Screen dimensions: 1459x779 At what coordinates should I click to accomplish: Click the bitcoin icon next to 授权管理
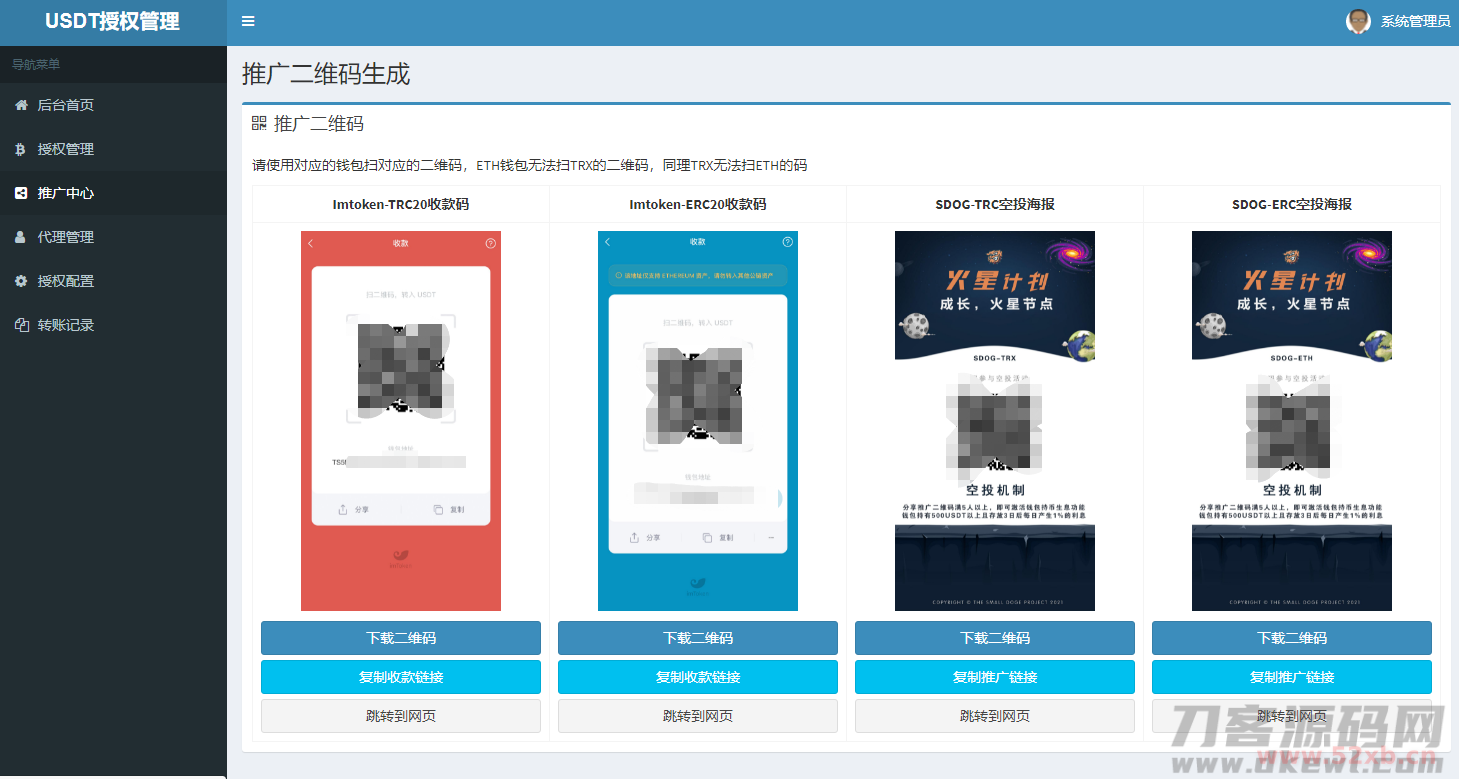tap(21, 147)
